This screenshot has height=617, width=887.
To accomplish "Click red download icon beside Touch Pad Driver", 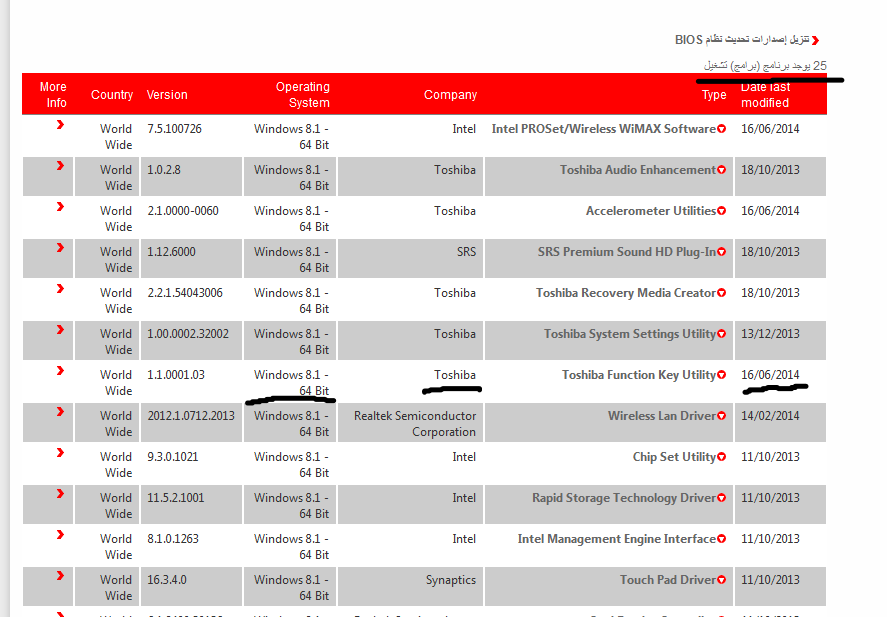I will [x=721, y=580].
